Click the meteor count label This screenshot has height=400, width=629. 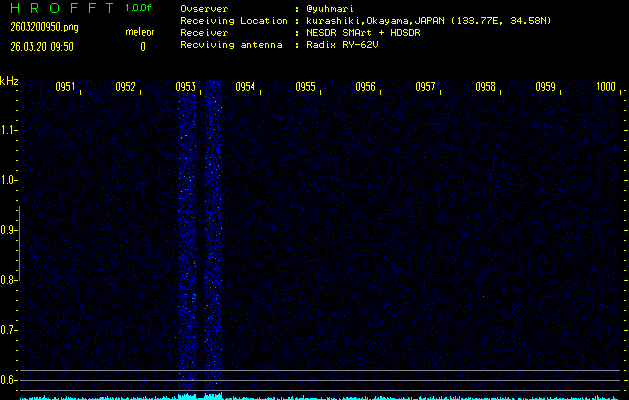click(x=139, y=32)
